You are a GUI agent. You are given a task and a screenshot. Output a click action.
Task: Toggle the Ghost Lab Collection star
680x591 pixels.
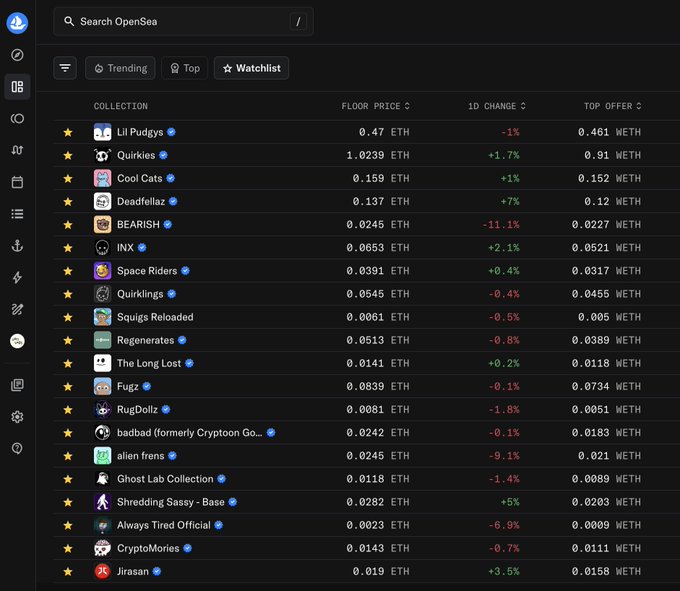coord(68,479)
